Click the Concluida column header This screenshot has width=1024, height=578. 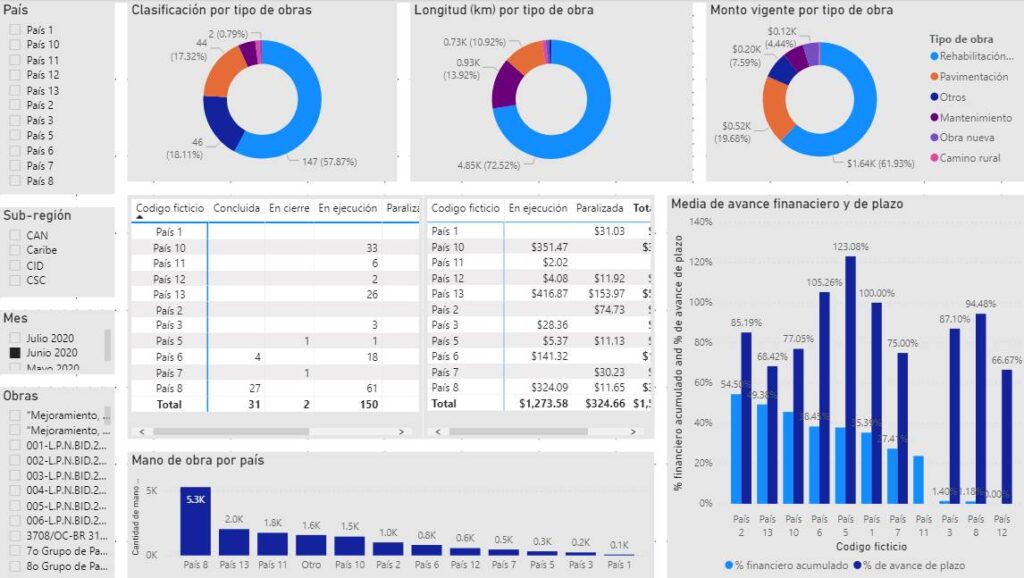[236, 208]
